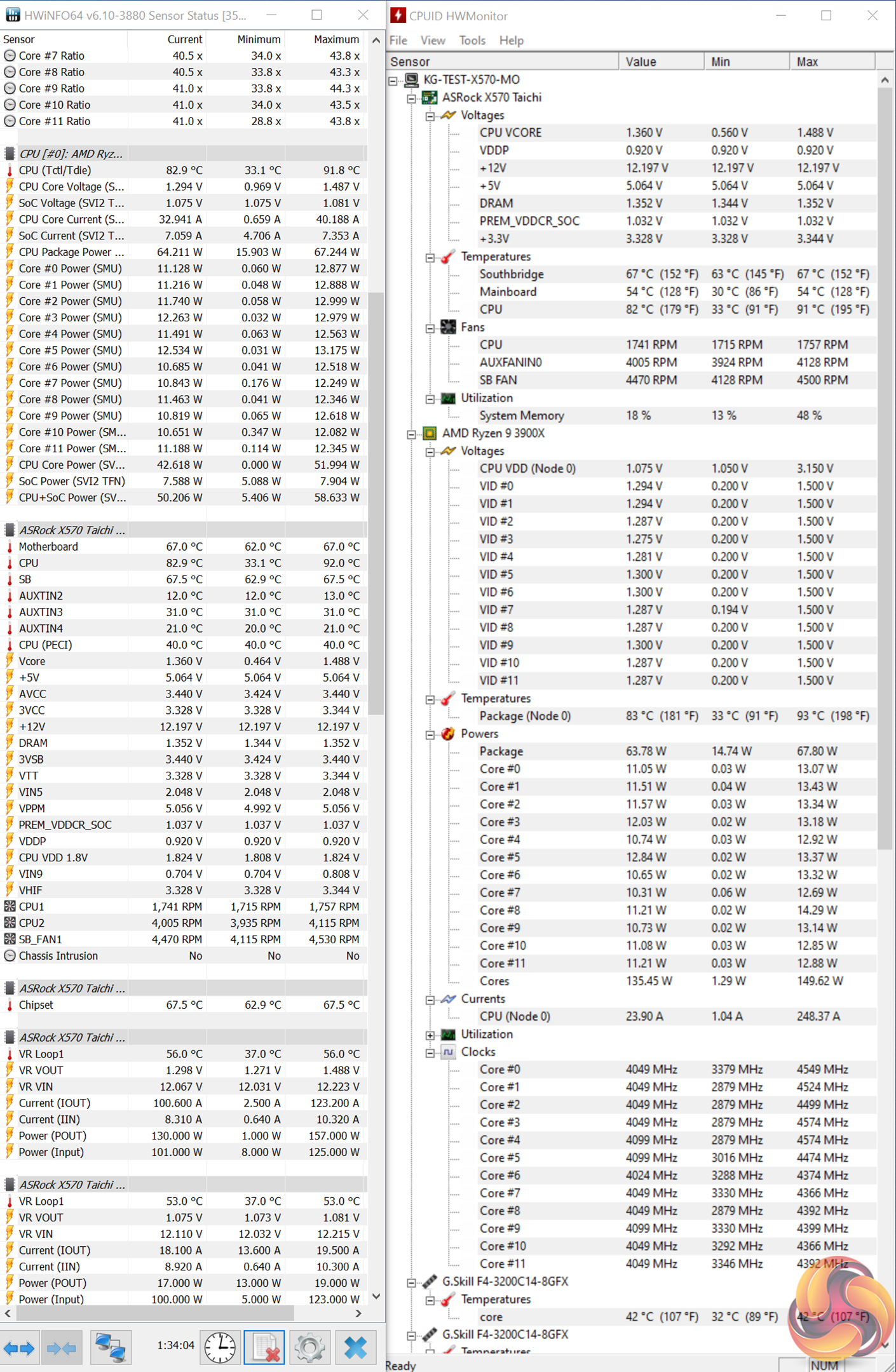896x1372 pixels.
Task: Click the HWMonitor vertical scrollbar thumb
Action: [x=885, y=468]
